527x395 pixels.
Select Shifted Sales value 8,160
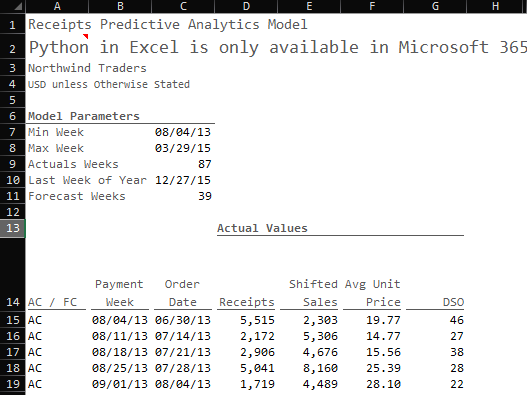(x=320, y=368)
